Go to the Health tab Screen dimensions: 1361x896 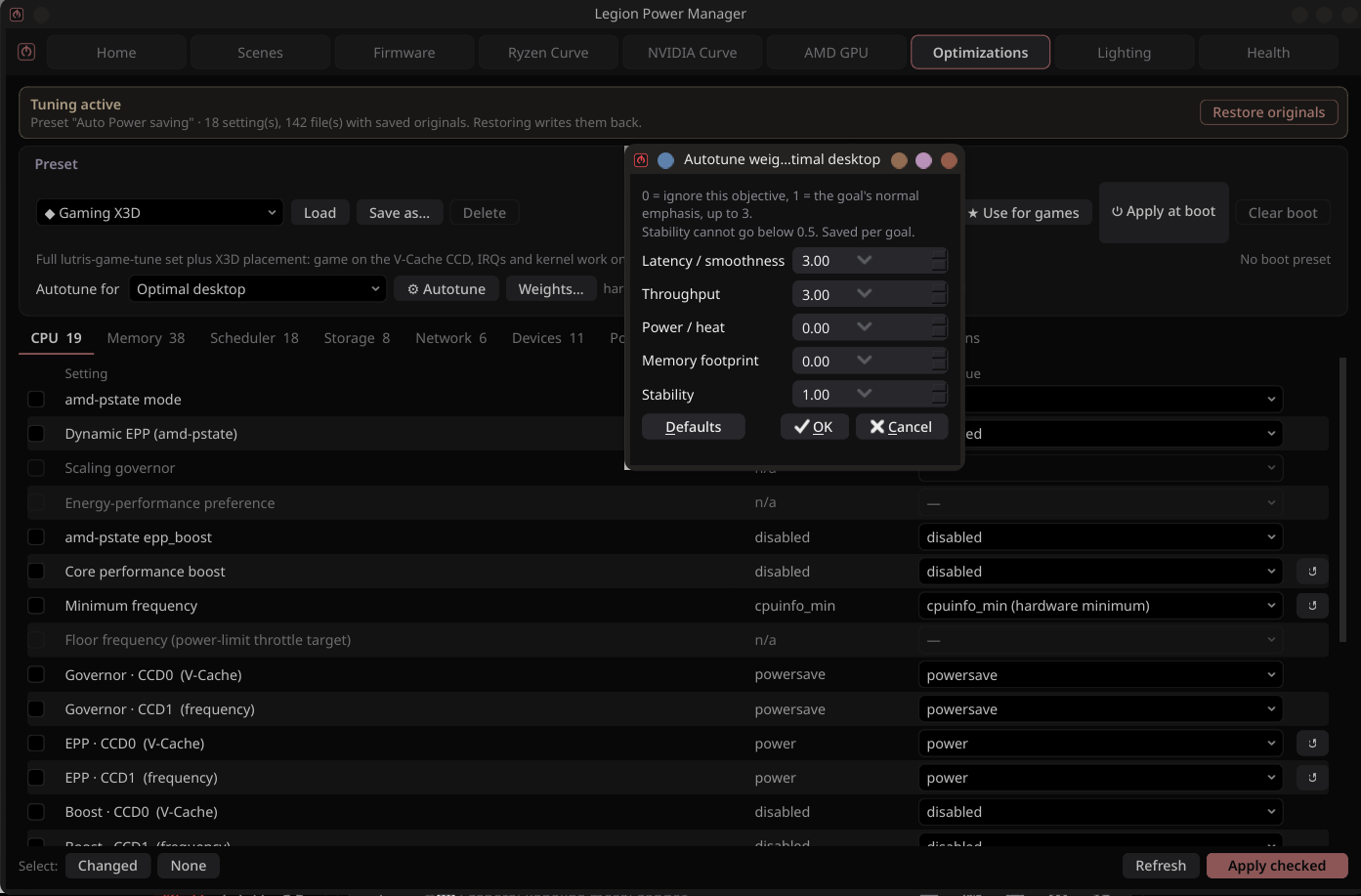1268,53
